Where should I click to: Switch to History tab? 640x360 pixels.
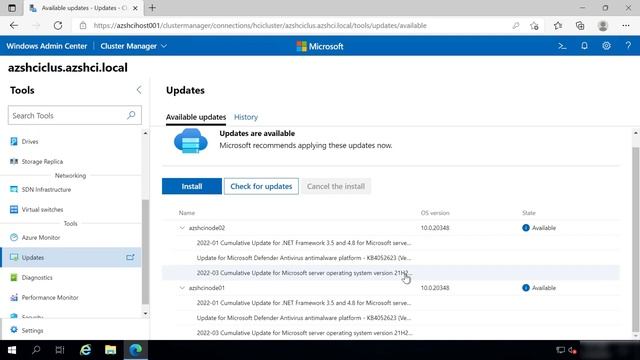[246, 117]
